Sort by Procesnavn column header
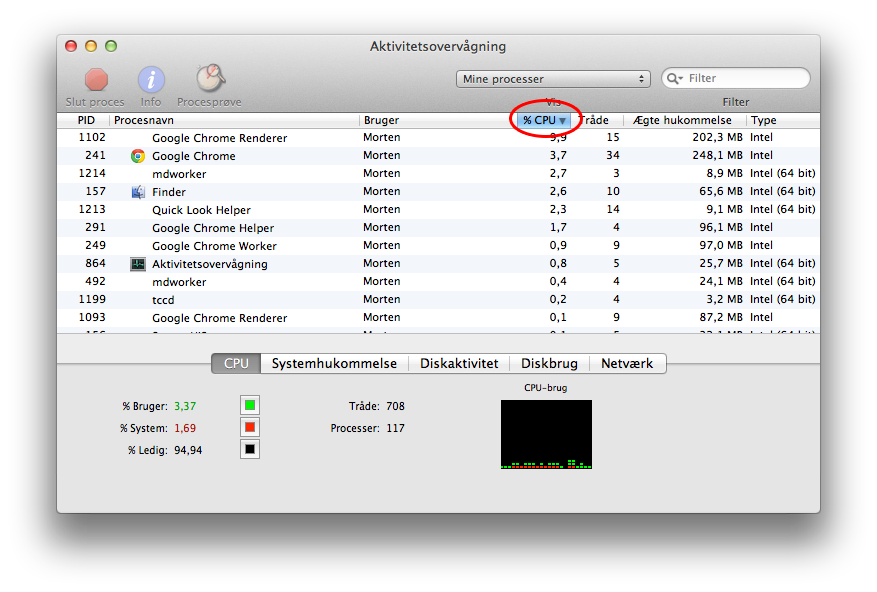Image resolution: width=877 pixels, height=592 pixels. (234, 120)
